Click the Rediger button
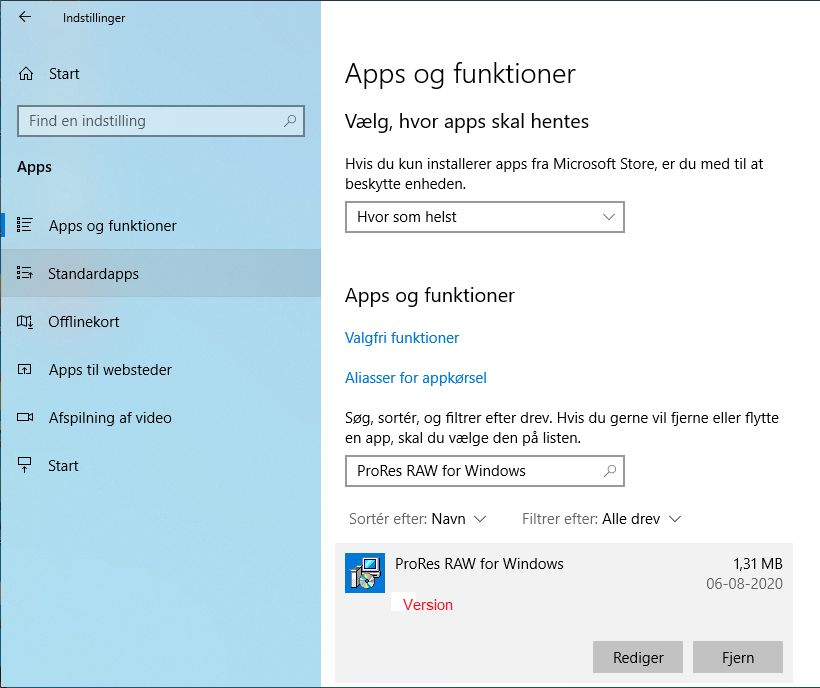Screen dimensions: 820x688 point(638,657)
